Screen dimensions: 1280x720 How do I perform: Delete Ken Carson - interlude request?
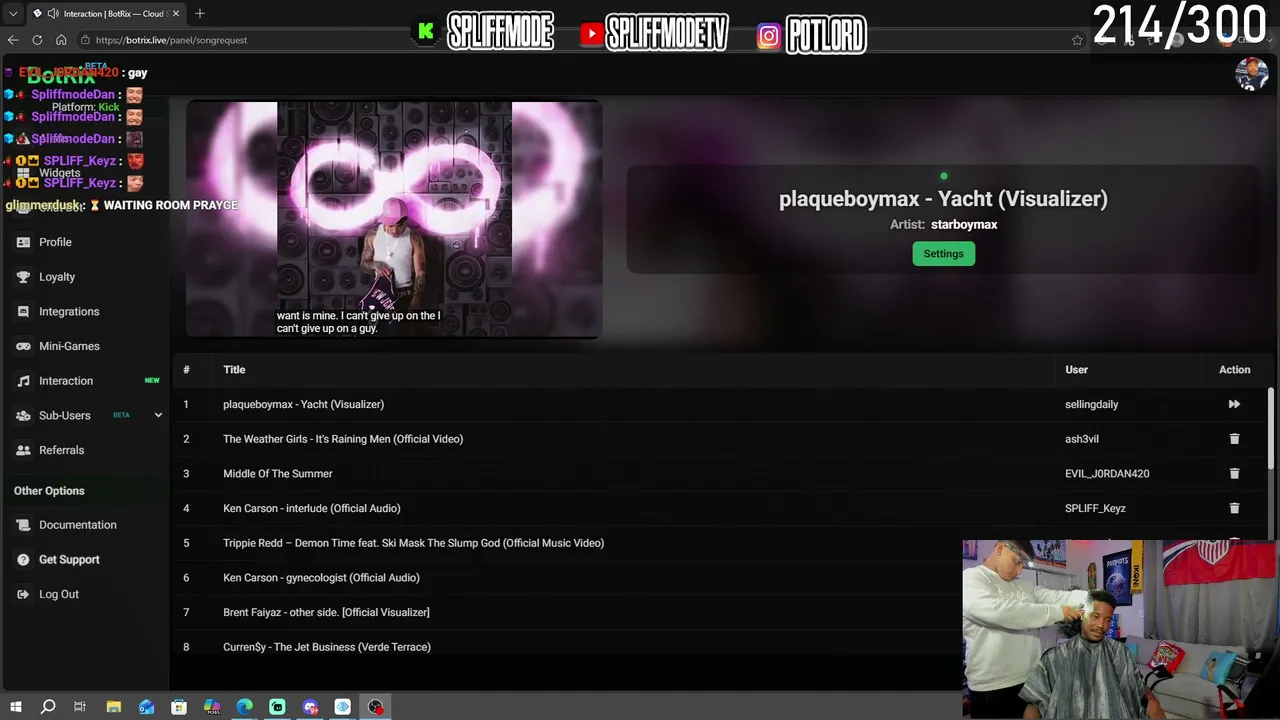coord(1234,508)
